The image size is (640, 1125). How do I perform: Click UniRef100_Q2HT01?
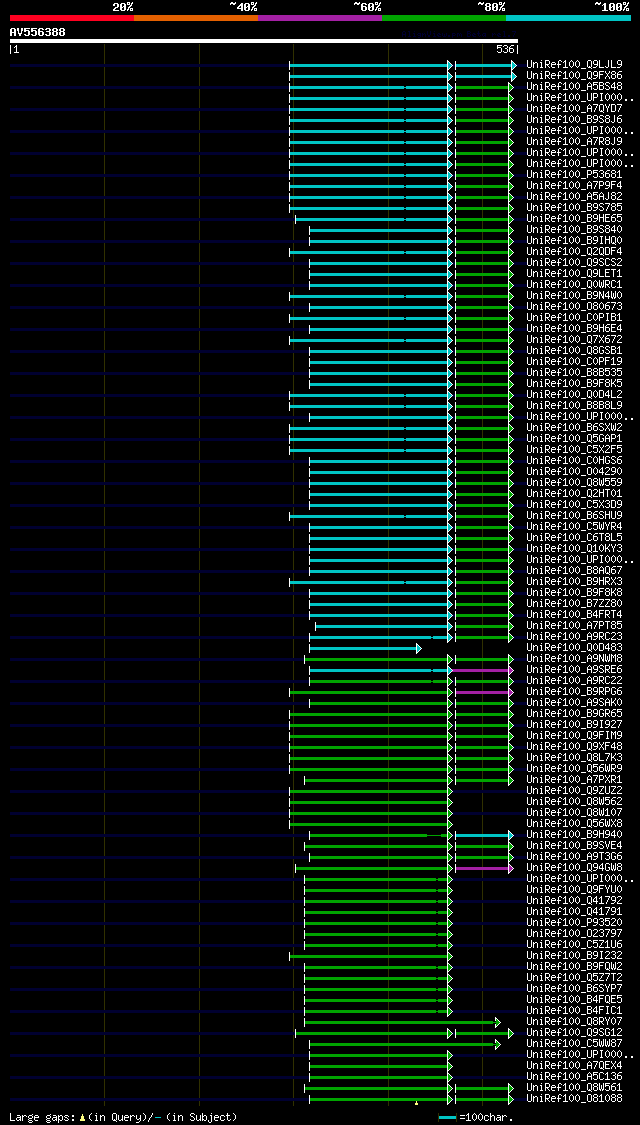click(x=574, y=494)
